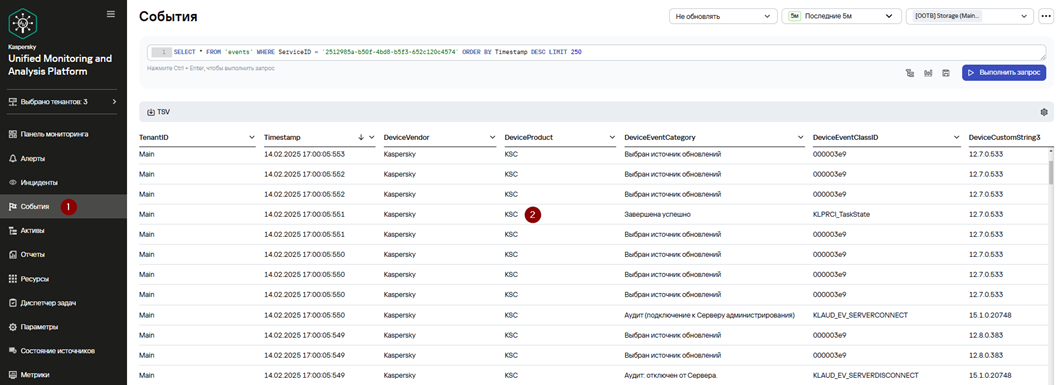Export events with the TSV button
The image size is (1063, 385).
pyautogui.click(x=159, y=112)
